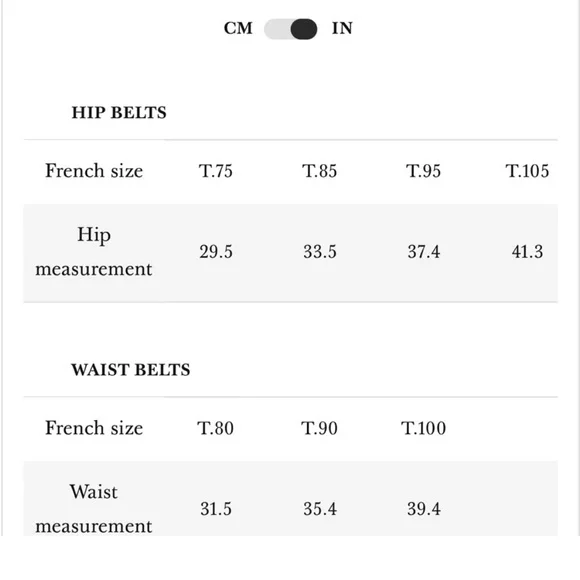The width and height of the screenshot is (580, 580).
Task: Select the IN unit label
Action: (x=342, y=28)
